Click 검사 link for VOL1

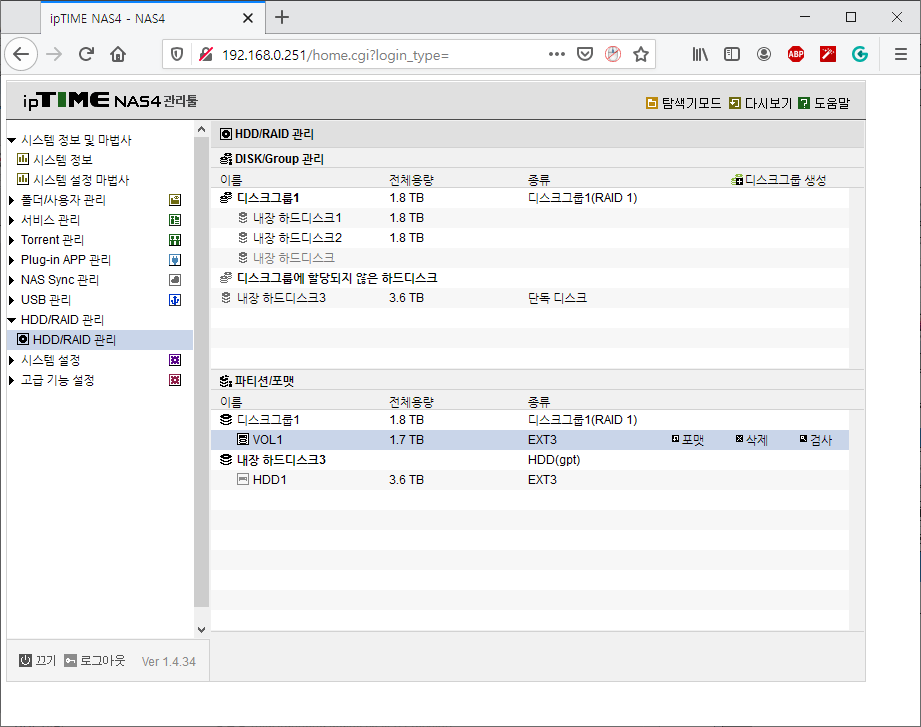[821, 440]
